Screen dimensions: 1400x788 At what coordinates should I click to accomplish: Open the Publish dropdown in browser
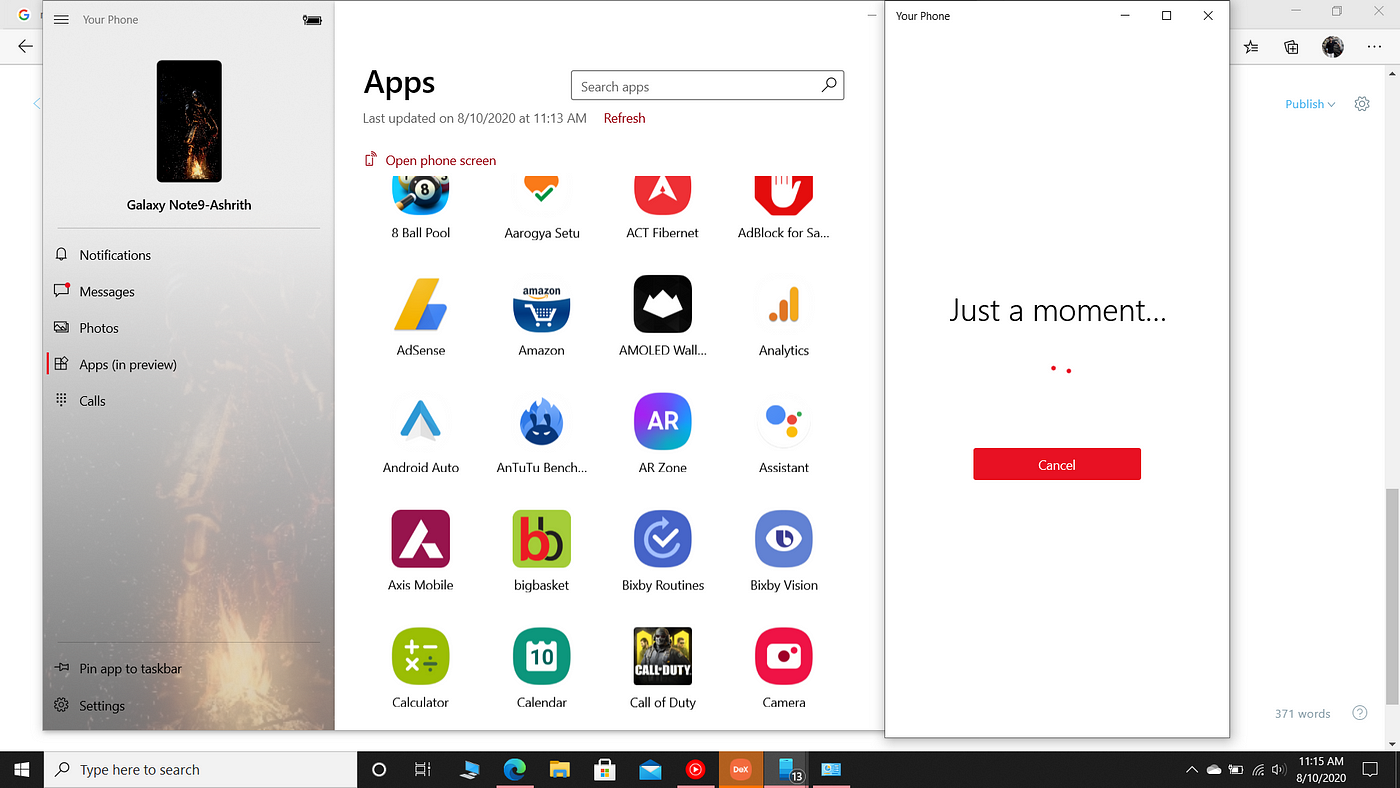(1310, 104)
